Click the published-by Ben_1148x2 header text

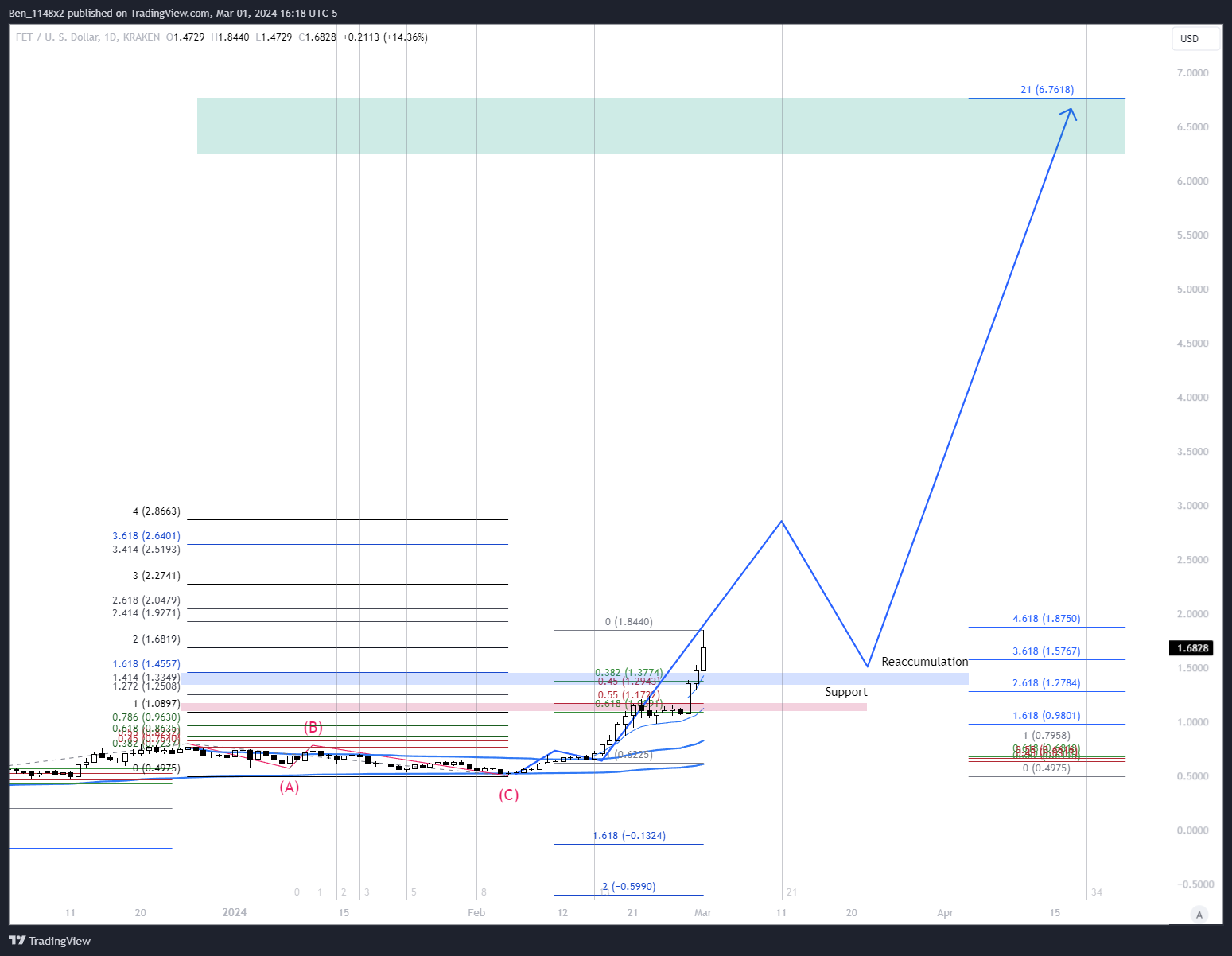pyautogui.click(x=173, y=14)
